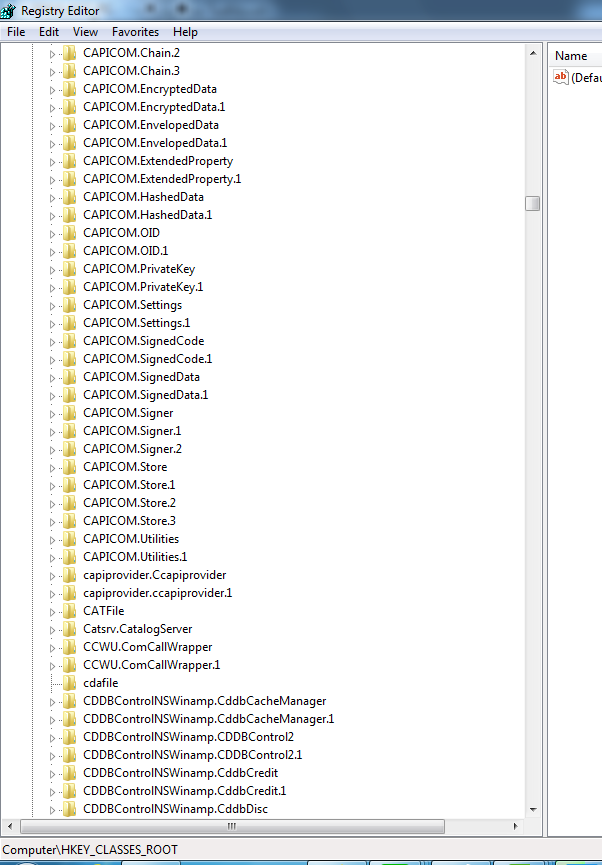Select the CDDBControlNSWinamp.CddbCredit.1 key
The height and width of the screenshot is (865, 602).
(x=185, y=791)
